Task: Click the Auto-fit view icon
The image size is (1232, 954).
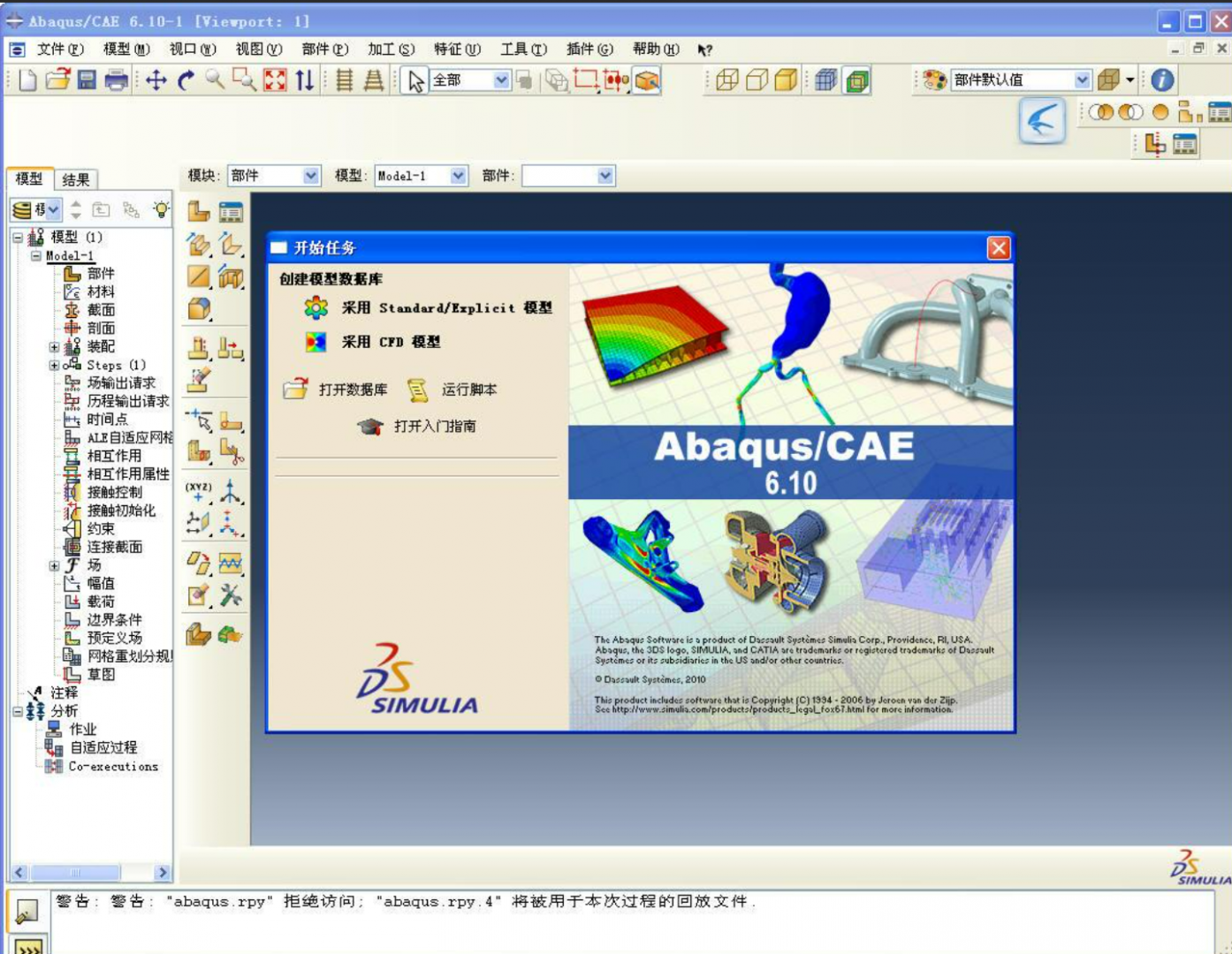Action: point(275,80)
